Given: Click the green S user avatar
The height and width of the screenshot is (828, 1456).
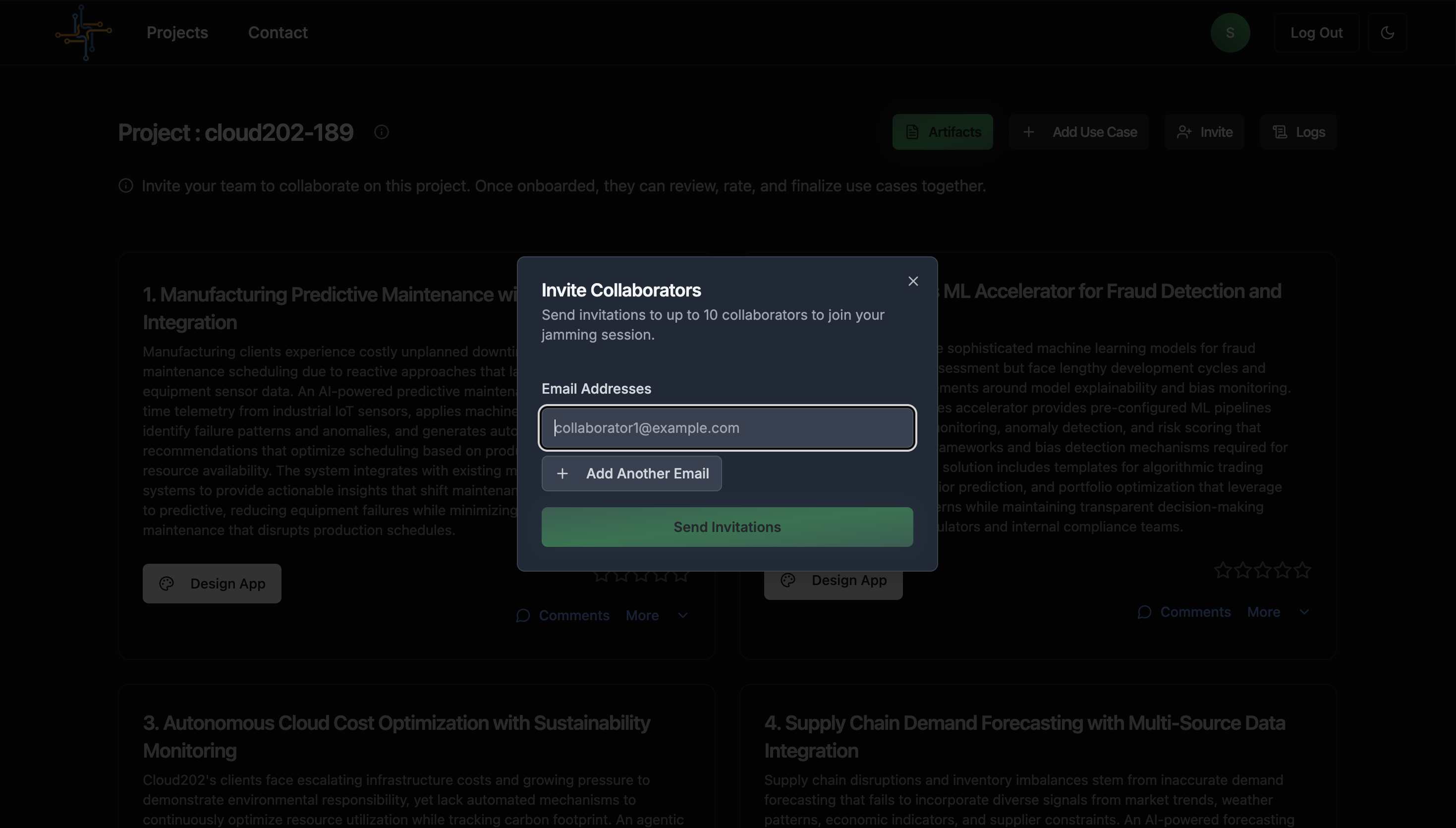Looking at the screenshot, I should pos(1230,32).
